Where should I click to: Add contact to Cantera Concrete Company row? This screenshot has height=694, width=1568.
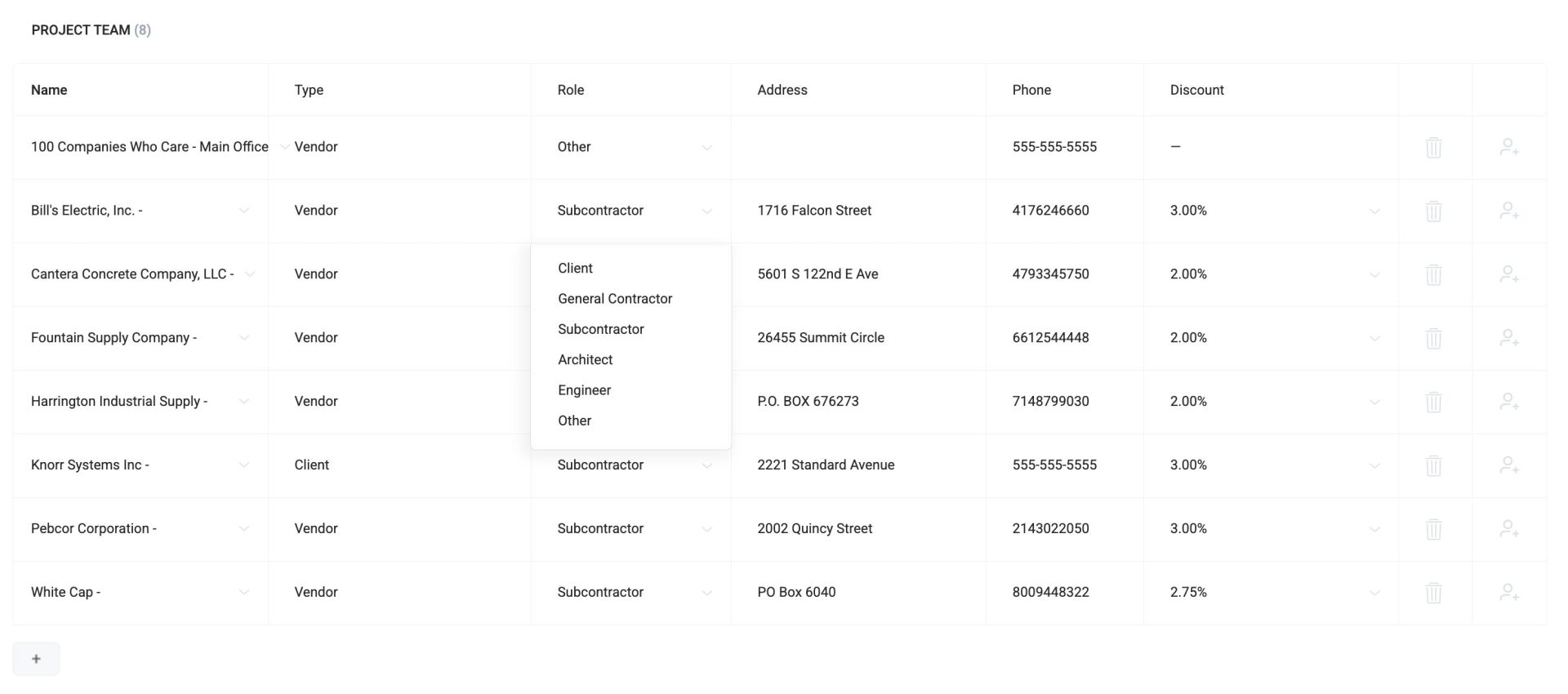tap(1509, 274)
